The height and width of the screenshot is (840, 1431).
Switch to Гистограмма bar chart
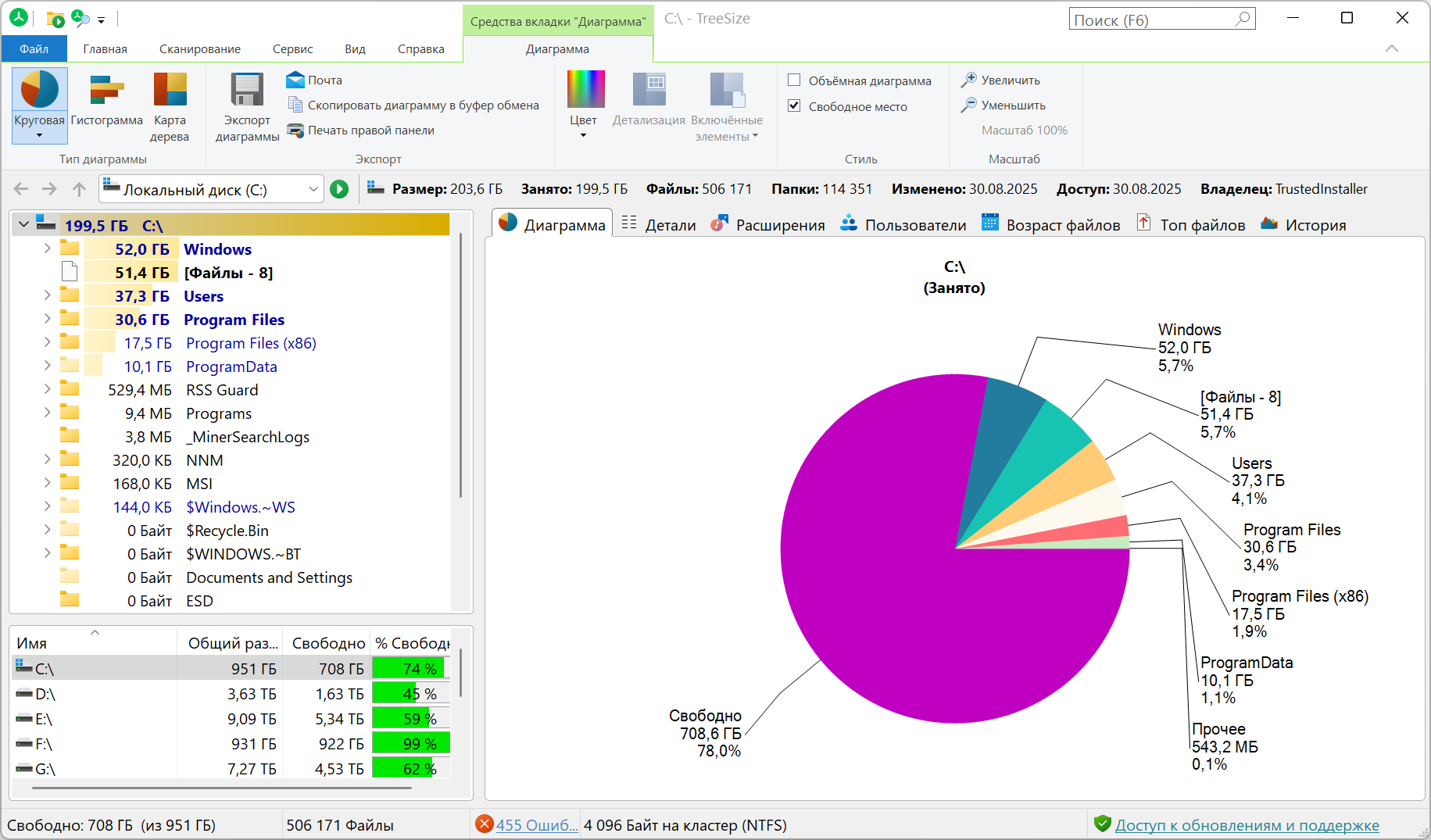click(107, 99)
